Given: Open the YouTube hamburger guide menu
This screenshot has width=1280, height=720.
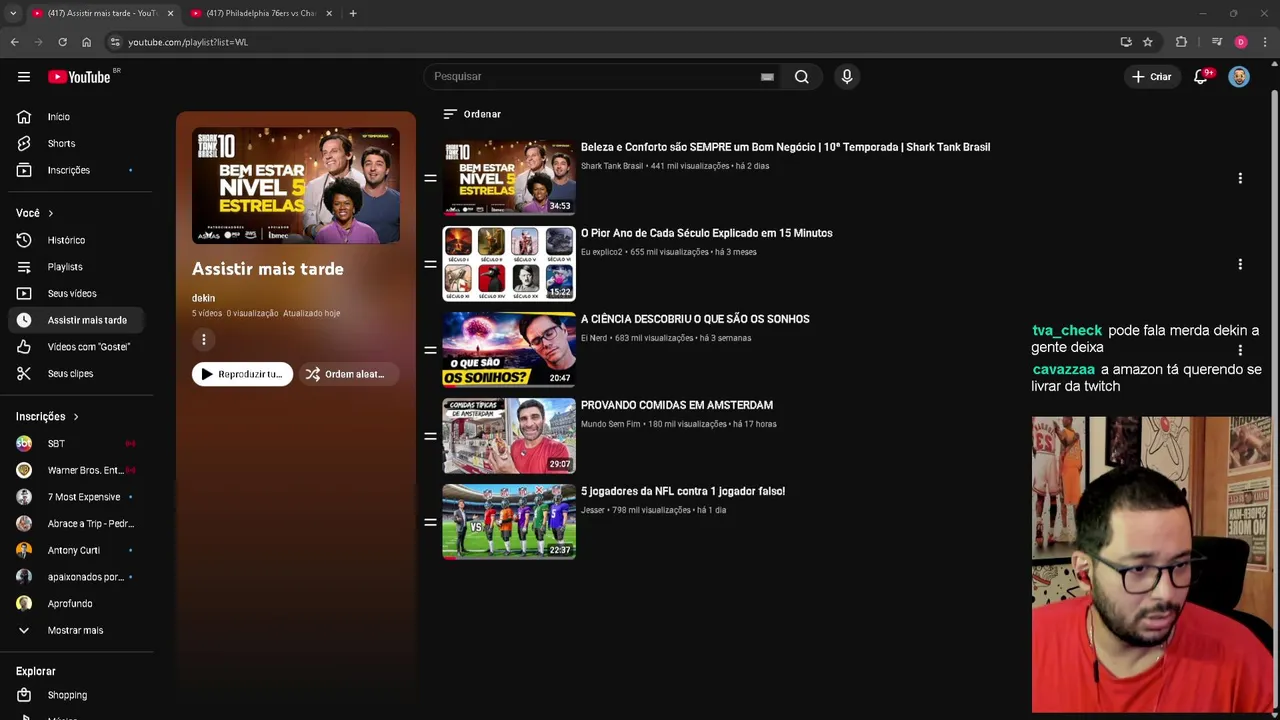Looking at the screenshot, I should click(x=24, y=77).
